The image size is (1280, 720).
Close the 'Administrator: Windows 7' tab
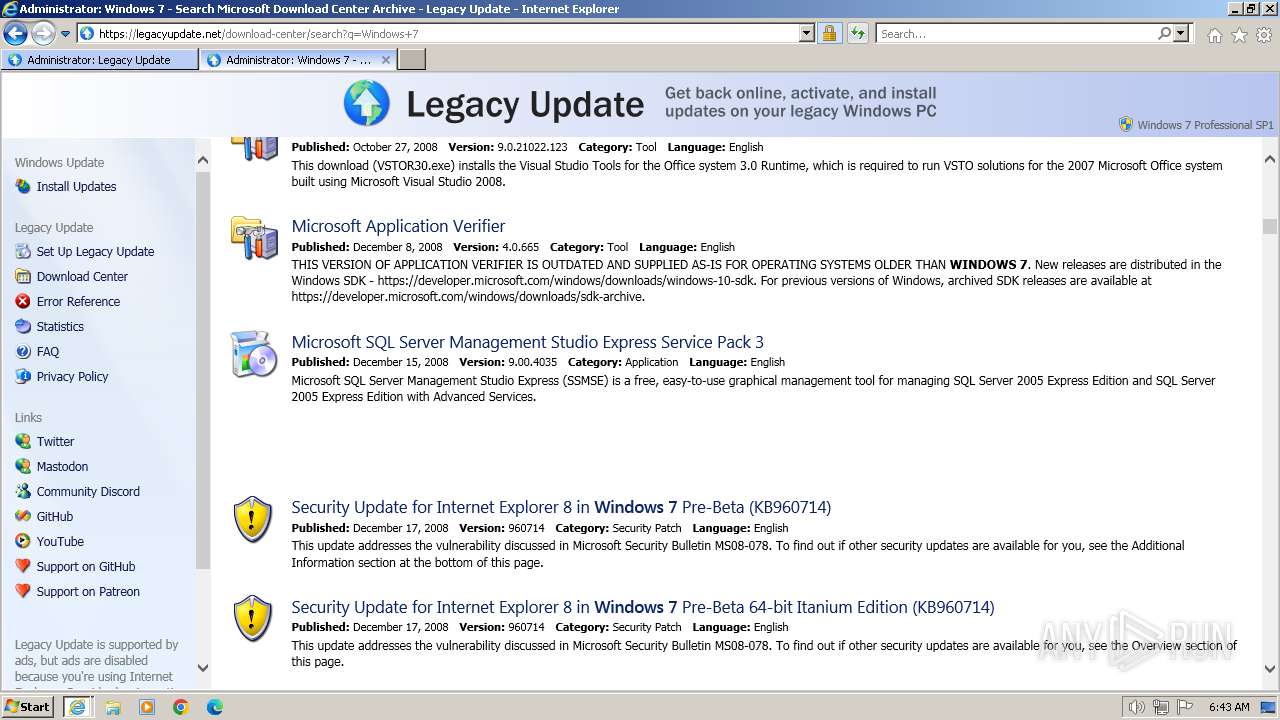pos(386,60)
